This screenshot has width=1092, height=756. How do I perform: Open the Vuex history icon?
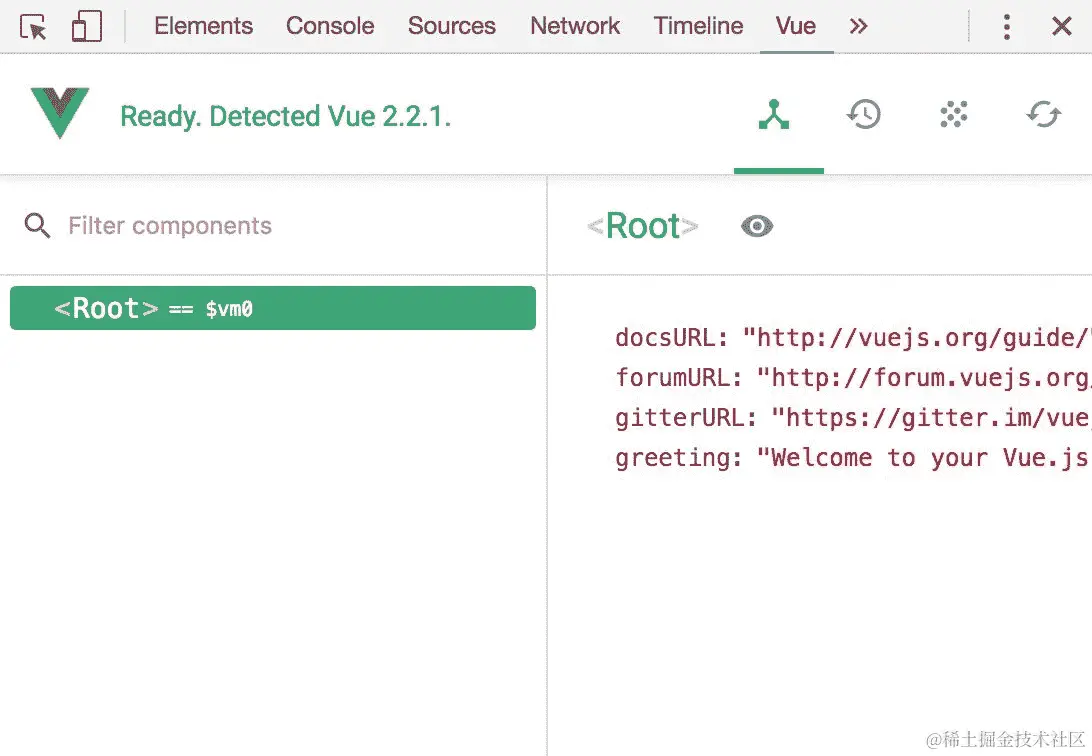click(864, 115)
